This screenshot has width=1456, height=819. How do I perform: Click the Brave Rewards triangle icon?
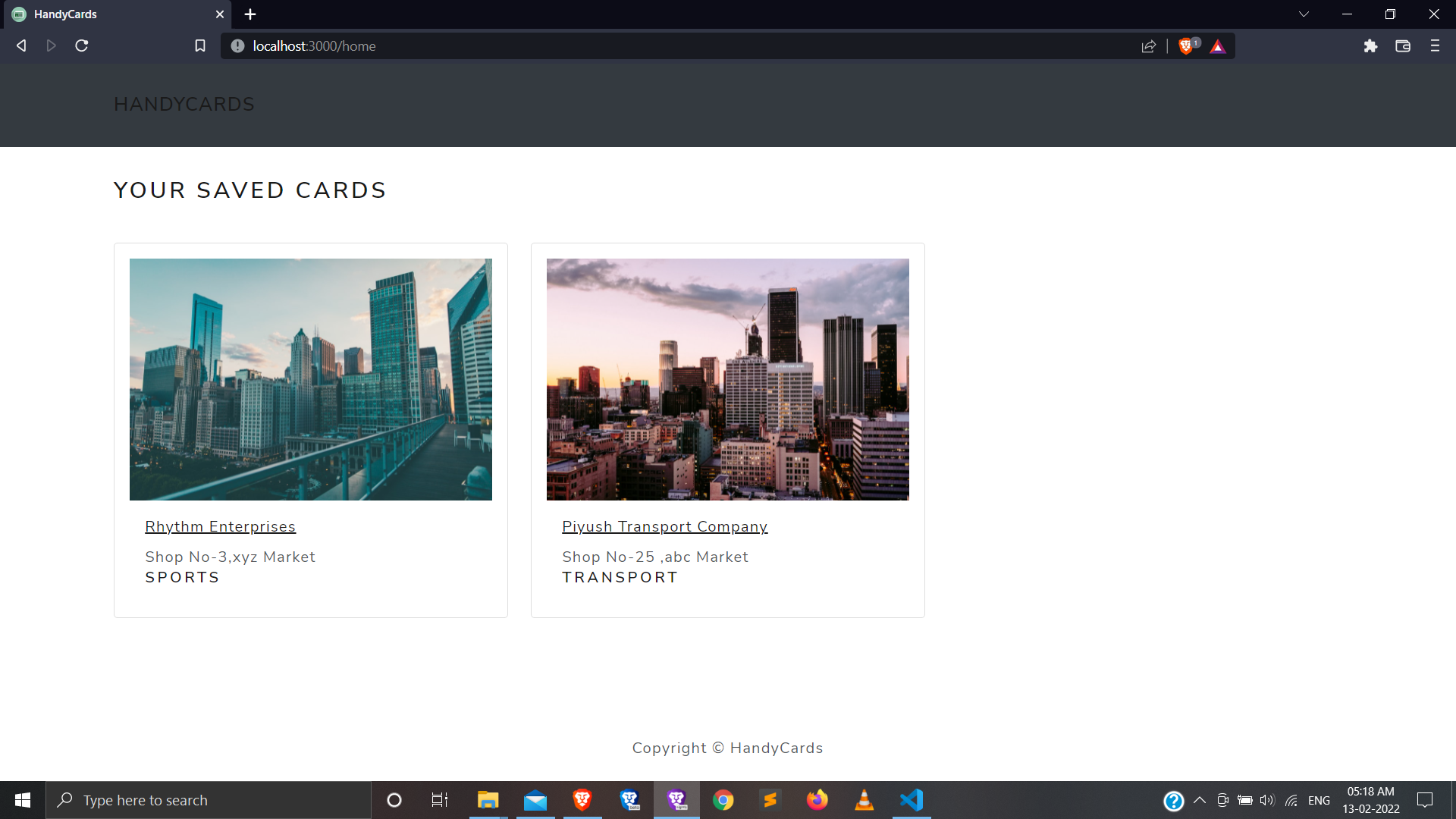click(x=1218, y=46)
